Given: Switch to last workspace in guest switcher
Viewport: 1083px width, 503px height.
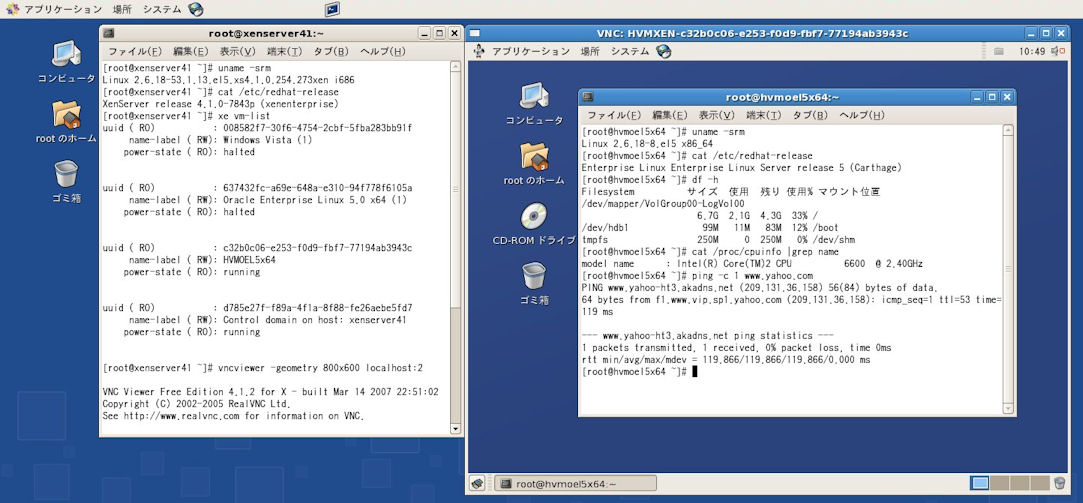Looking at the screenshot, I should (1039, 483).
